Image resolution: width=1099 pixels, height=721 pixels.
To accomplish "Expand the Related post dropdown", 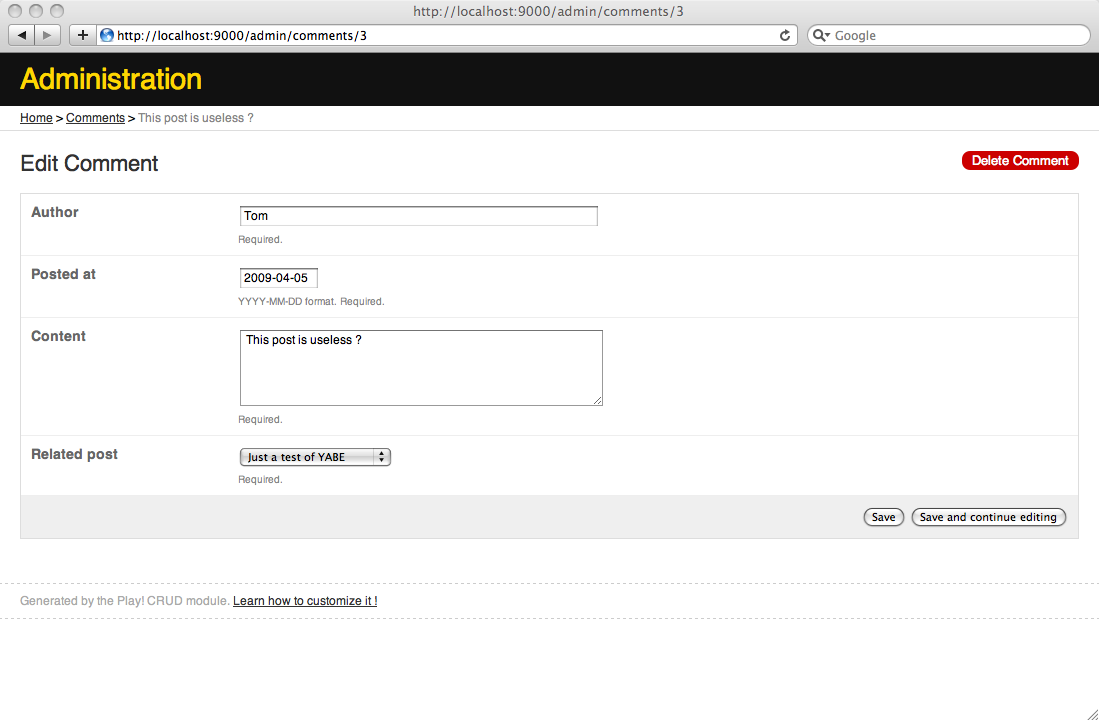I will click(315, 457).
